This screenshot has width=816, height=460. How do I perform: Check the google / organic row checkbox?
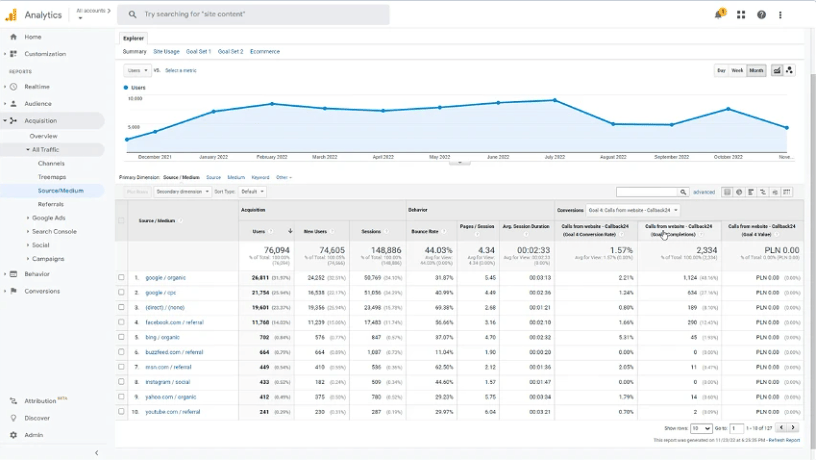[x=122, y=278]
